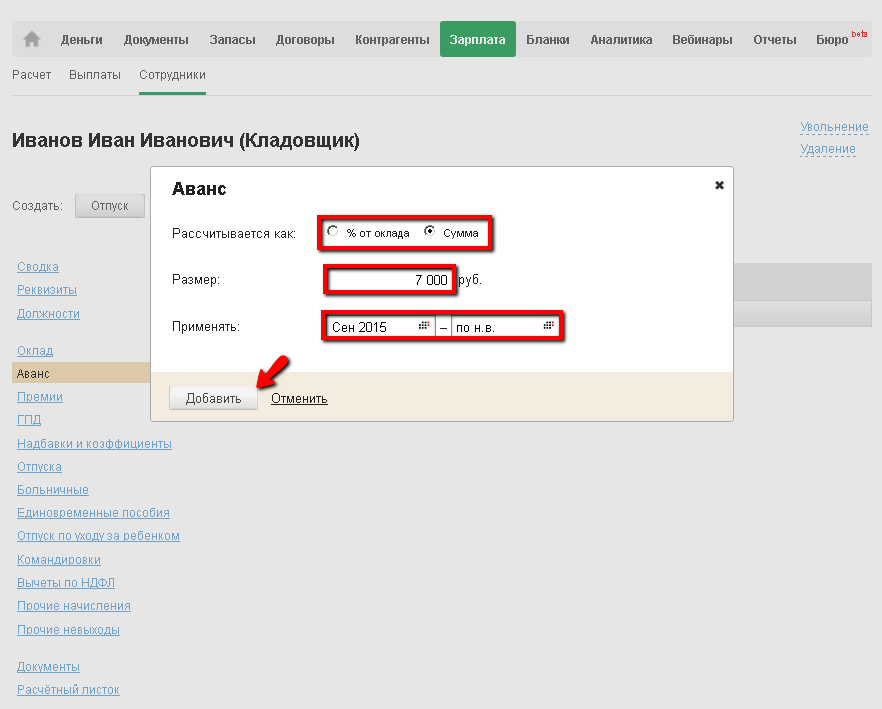
Task: Open Единовременные пособия link
Action: click(x=93, y=513)
